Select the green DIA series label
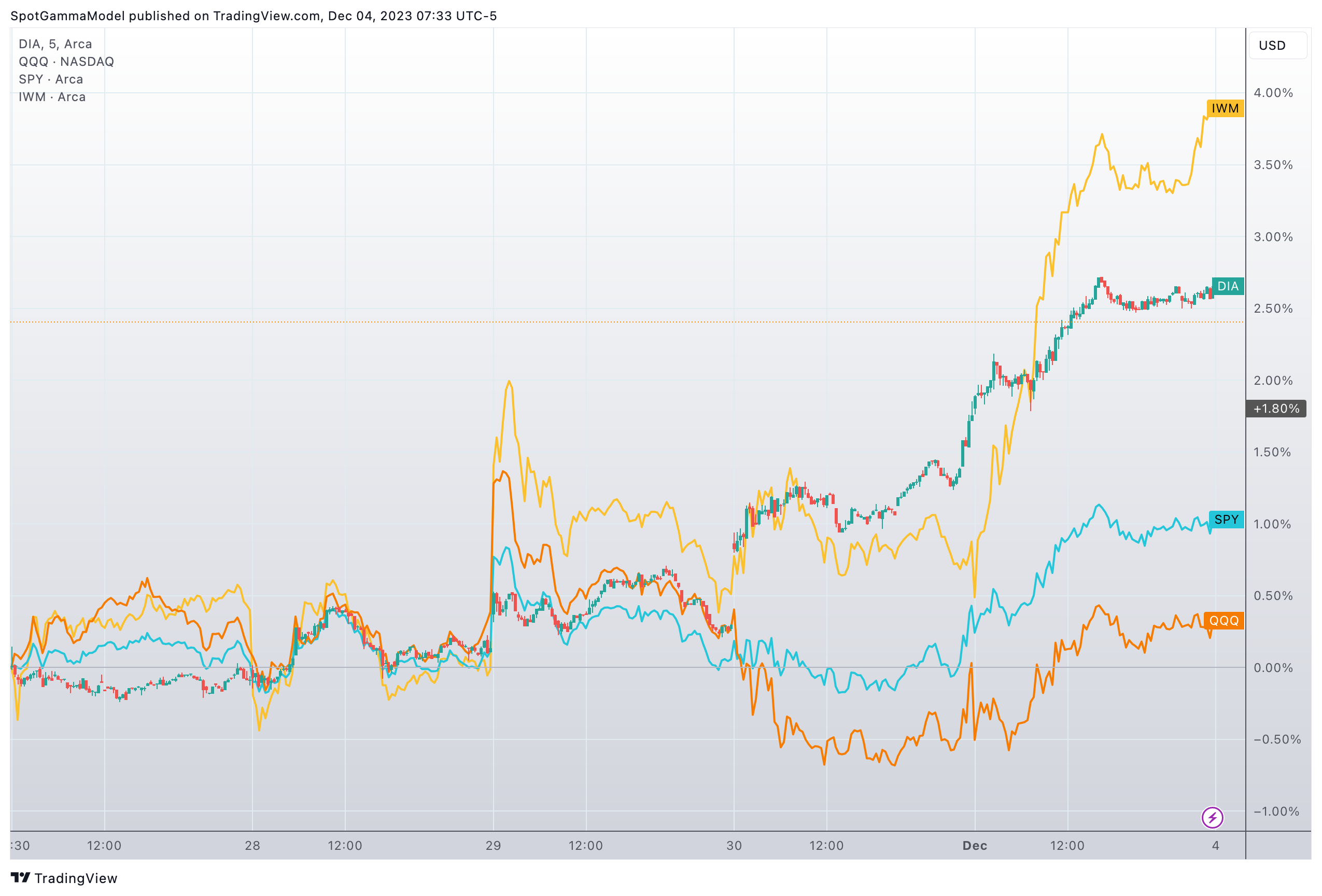 (x=1228, y=286)
